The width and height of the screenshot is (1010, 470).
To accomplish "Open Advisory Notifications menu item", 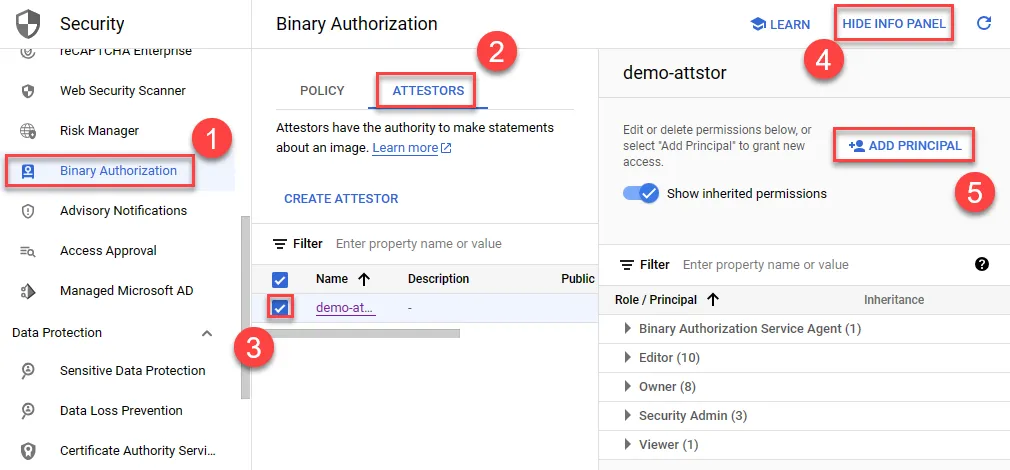I will coord(124,211).
